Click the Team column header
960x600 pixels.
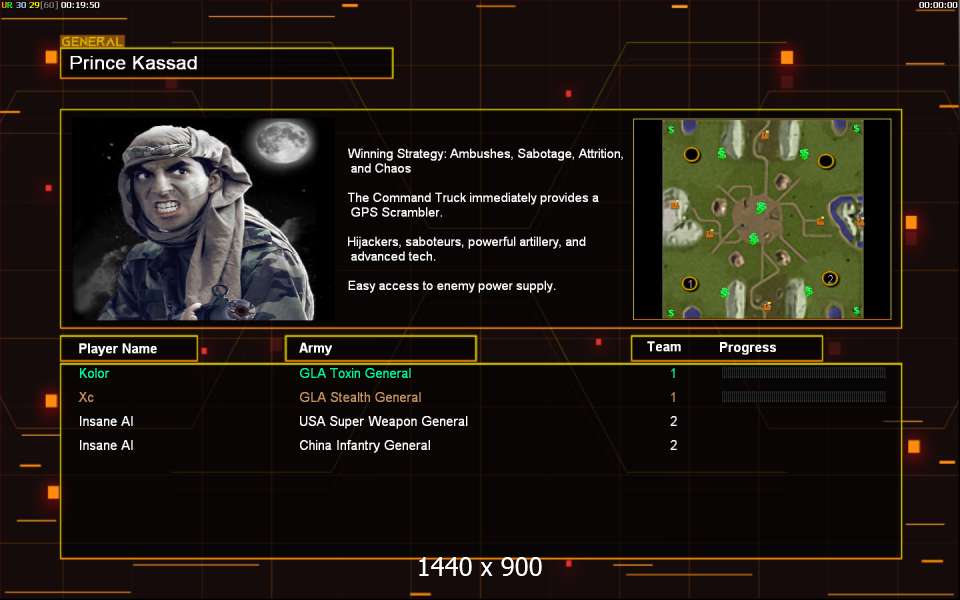[x=664, y=347]
